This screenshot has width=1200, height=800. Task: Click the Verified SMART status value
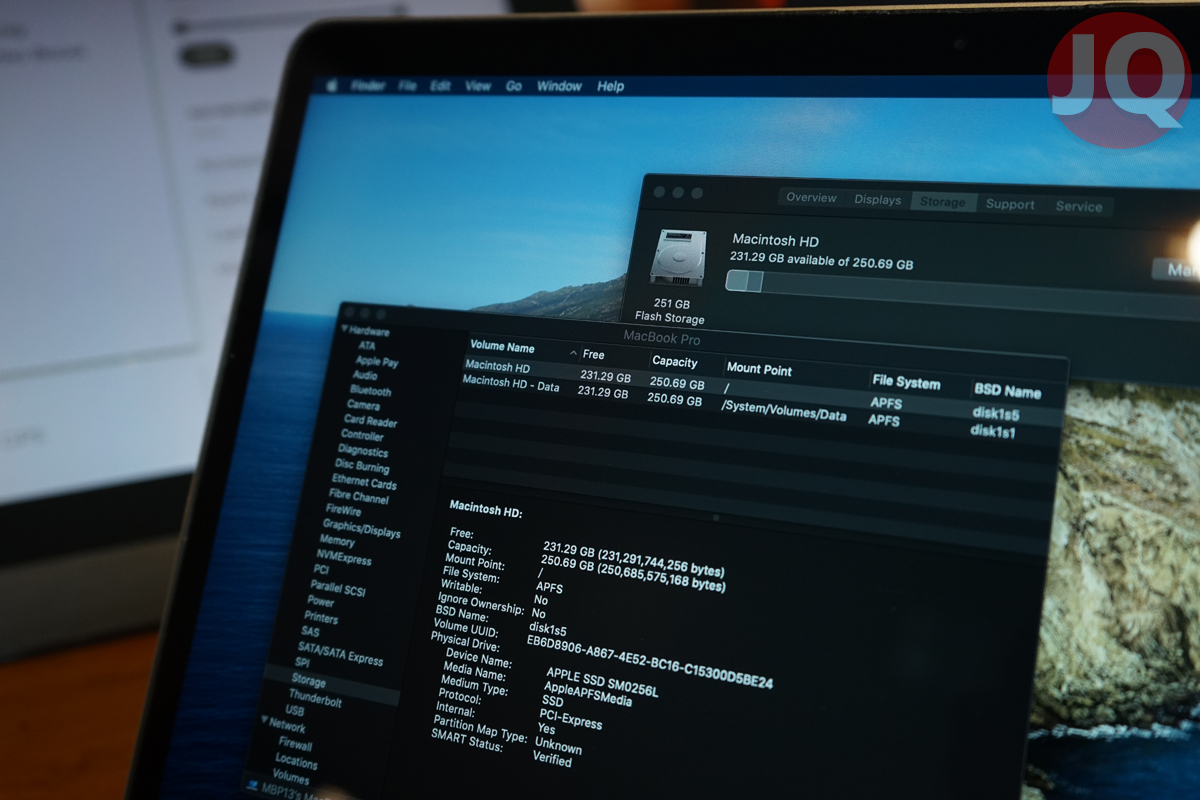click(552, 760)
